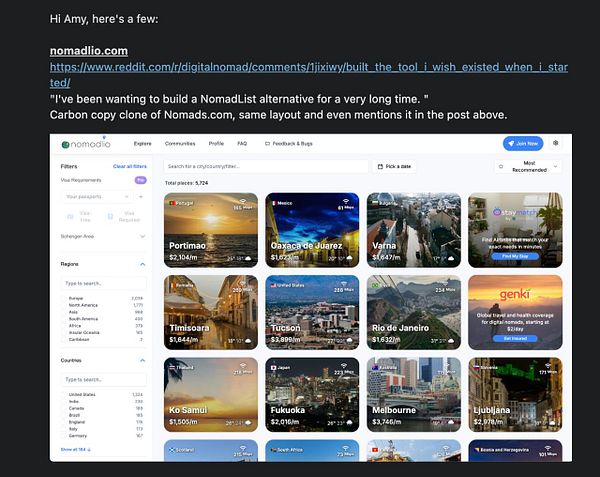Open the Fukuoka city card
The image size is (600, 477).
312,394
